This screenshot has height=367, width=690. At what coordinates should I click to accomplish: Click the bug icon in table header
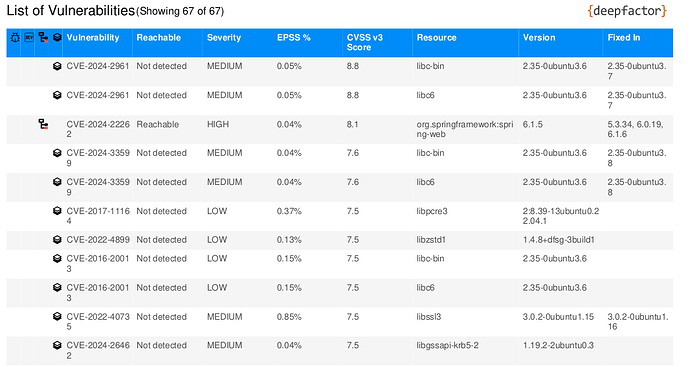15,38
